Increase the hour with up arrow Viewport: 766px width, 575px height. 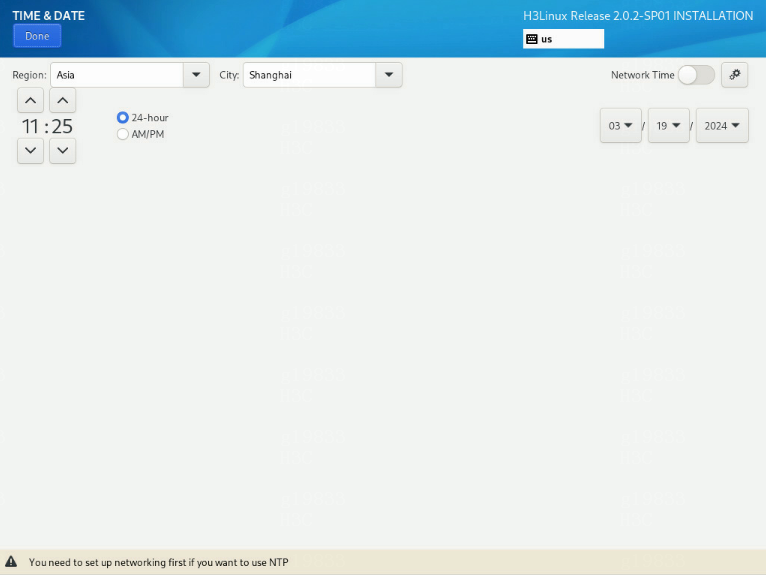(30, 101)
